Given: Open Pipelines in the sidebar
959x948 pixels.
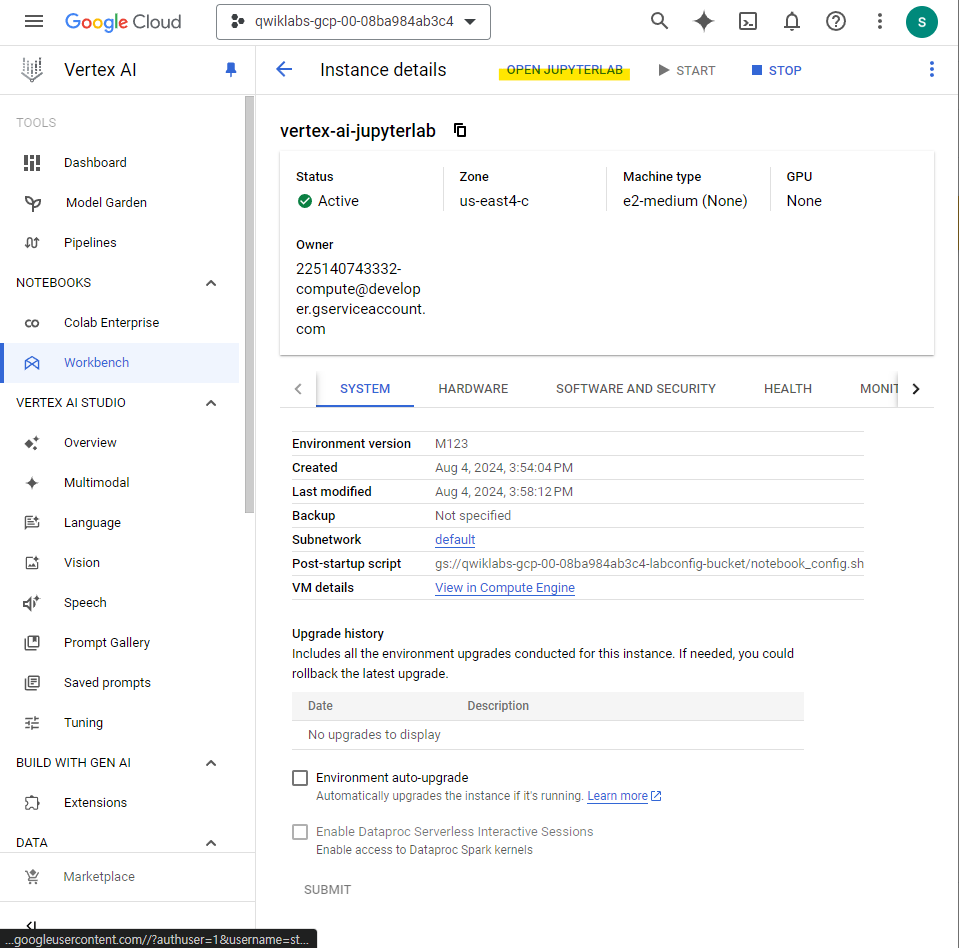Looking at the screenshot, I should click(120, 243).
